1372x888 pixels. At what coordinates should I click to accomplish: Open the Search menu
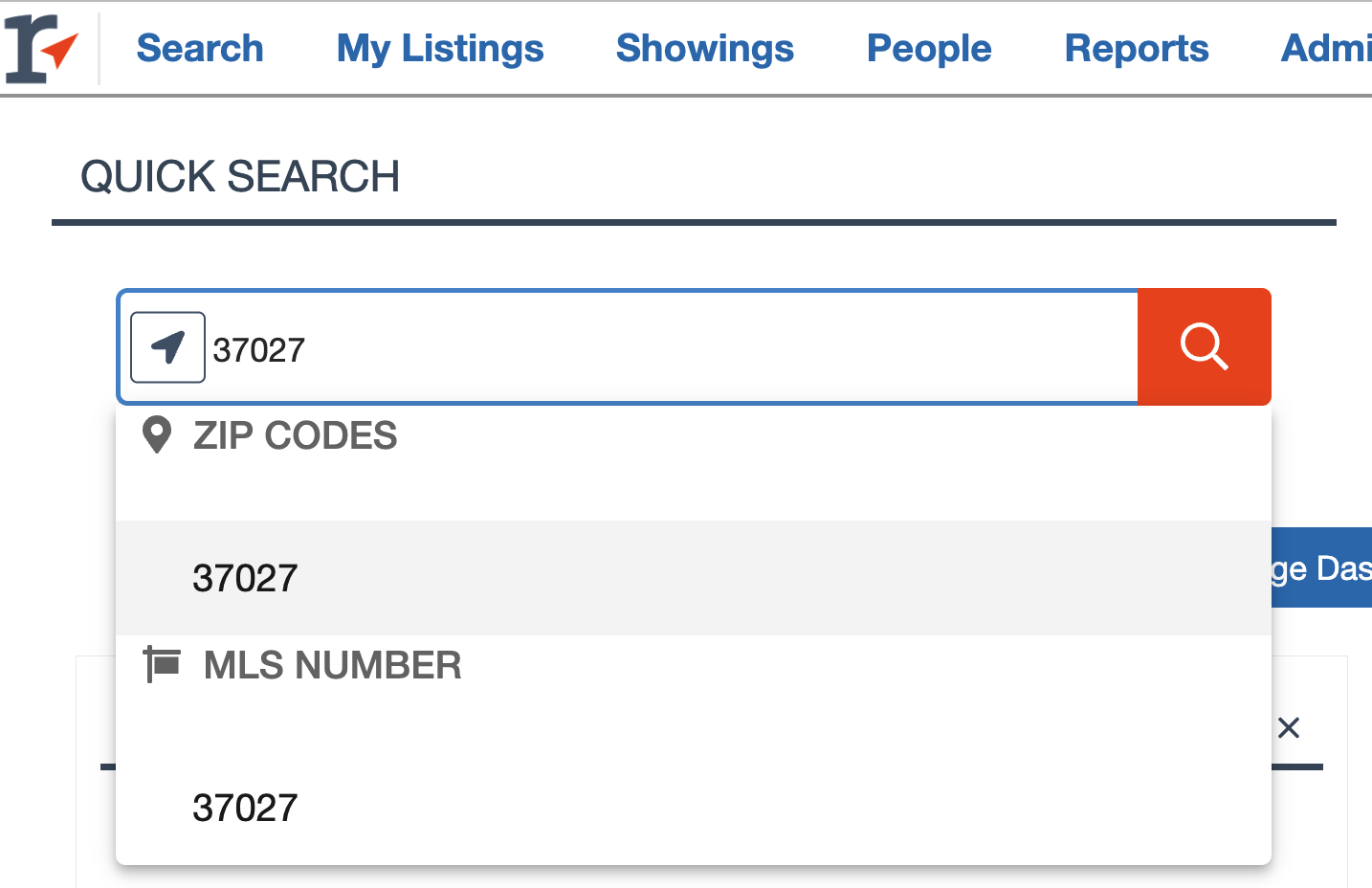199,49
